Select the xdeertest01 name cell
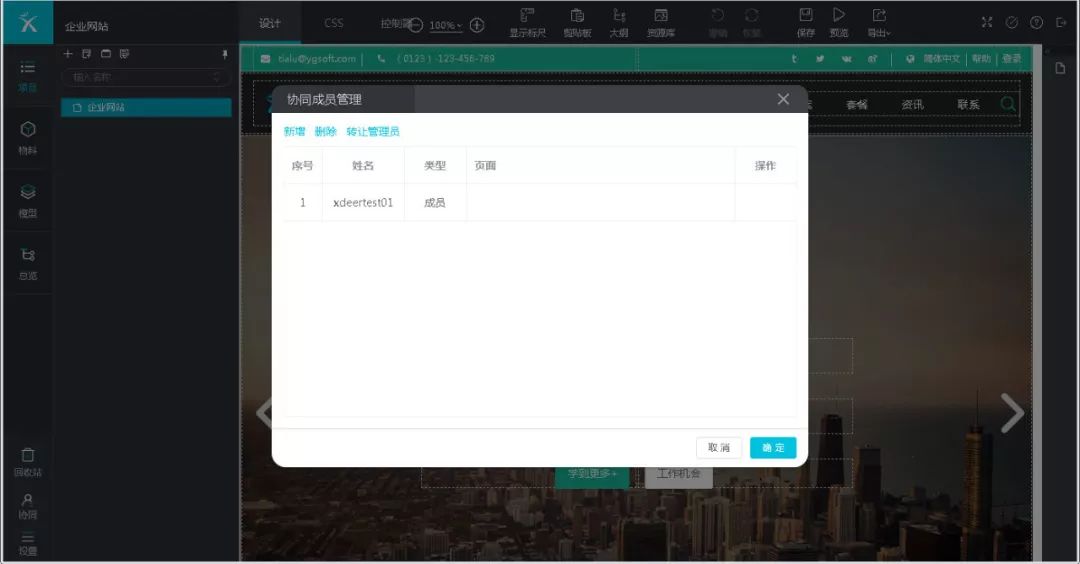The image size is (1080, 564). [363, 202]
